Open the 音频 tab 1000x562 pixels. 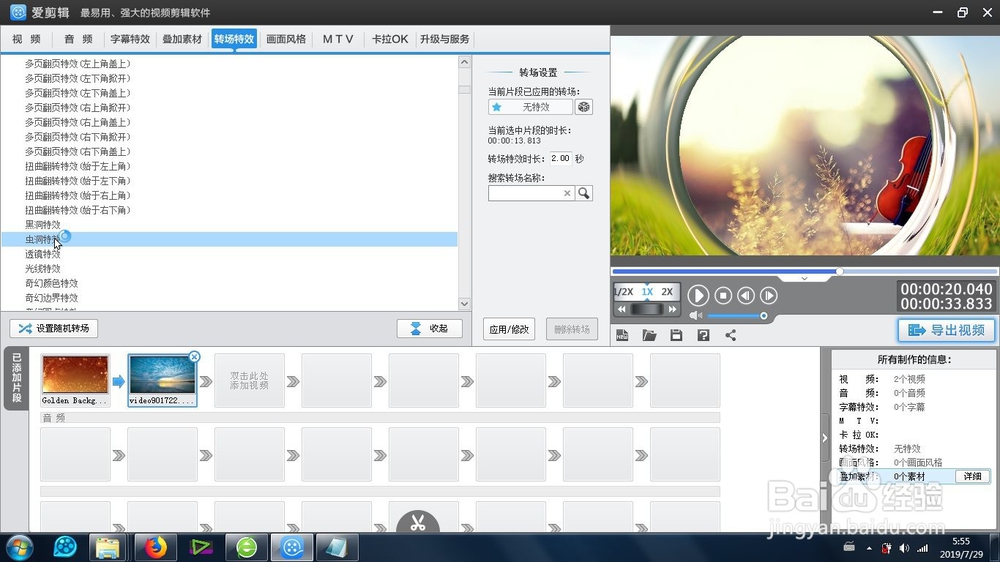78,39
